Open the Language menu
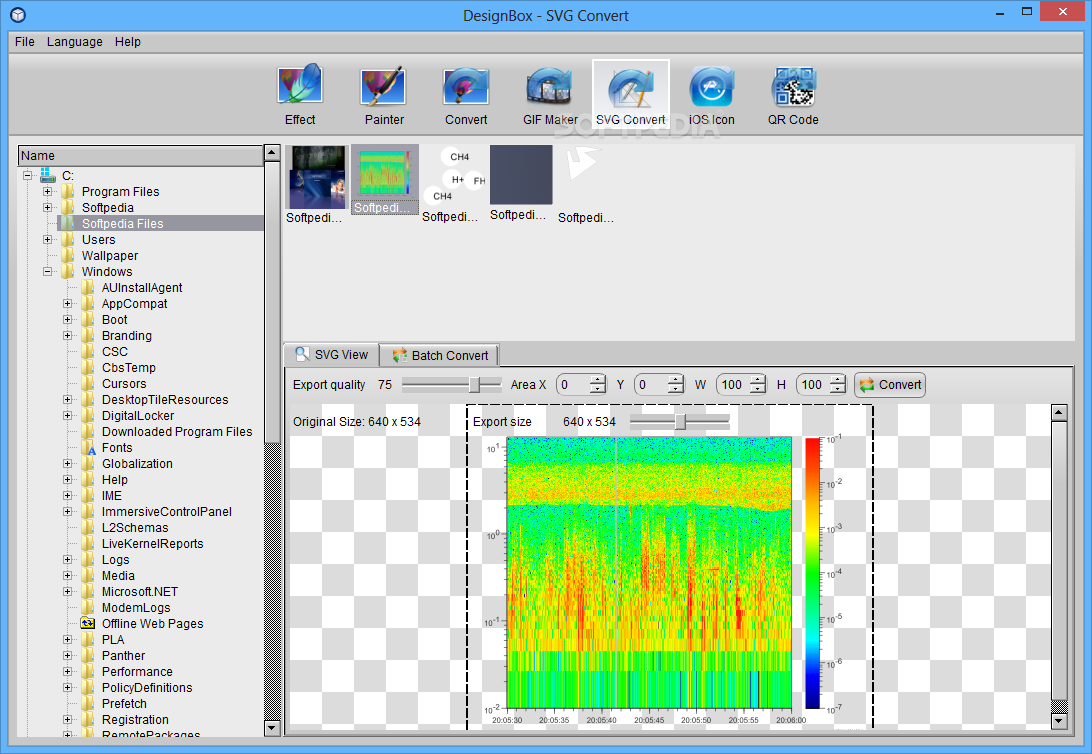The width and height of the screenshot is (1092, 754). 75,42
